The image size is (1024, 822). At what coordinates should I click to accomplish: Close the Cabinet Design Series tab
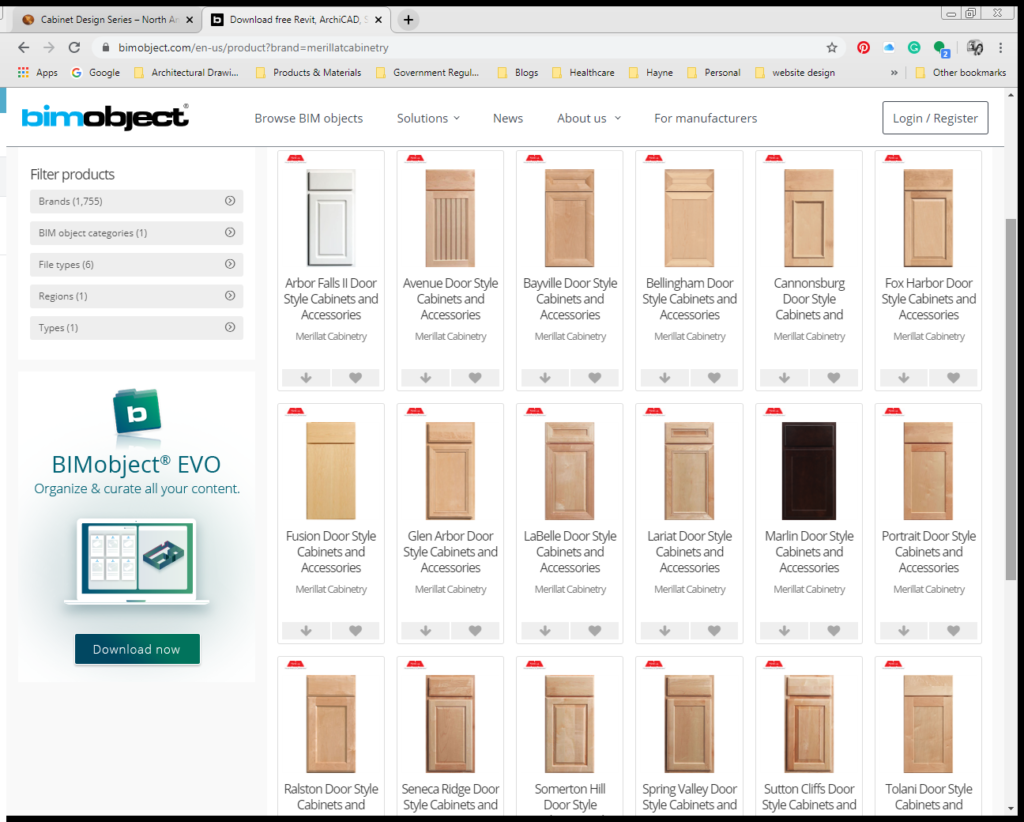(189, 20)
